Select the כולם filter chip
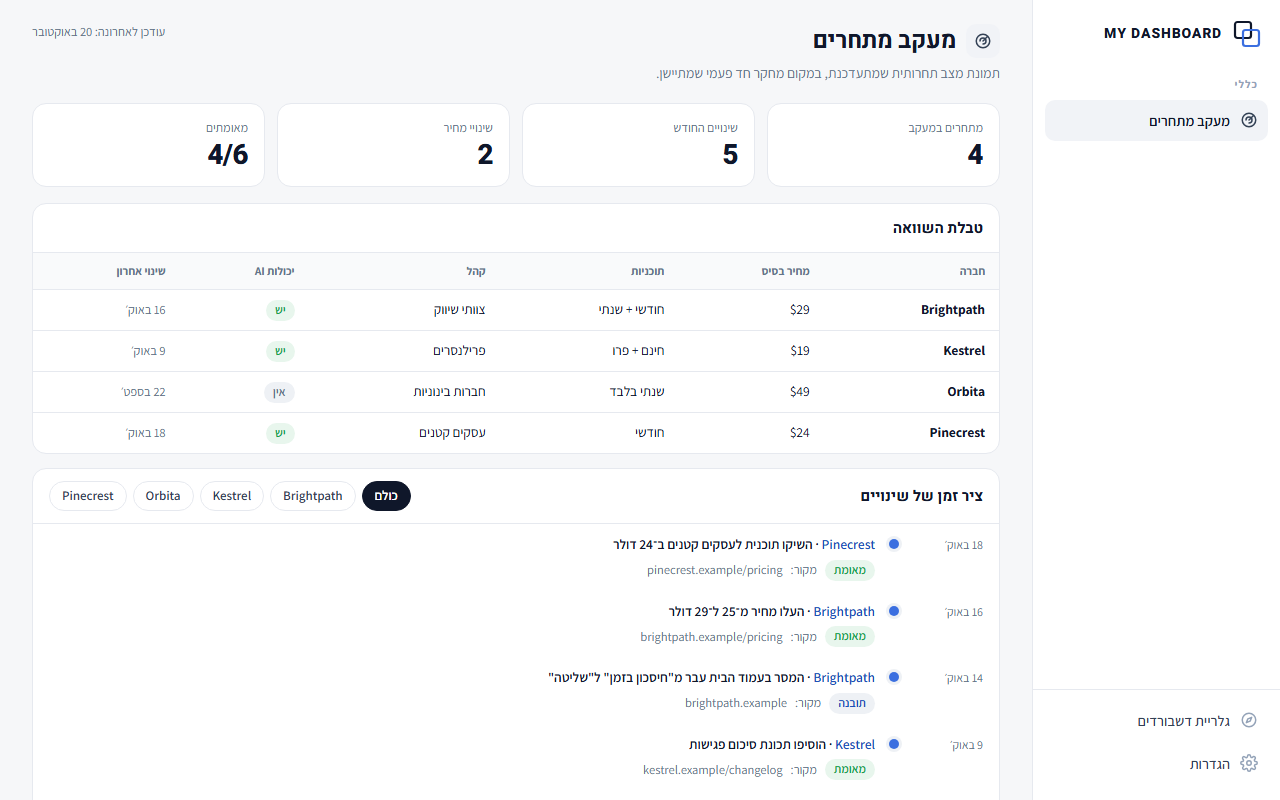 [386, 496]
